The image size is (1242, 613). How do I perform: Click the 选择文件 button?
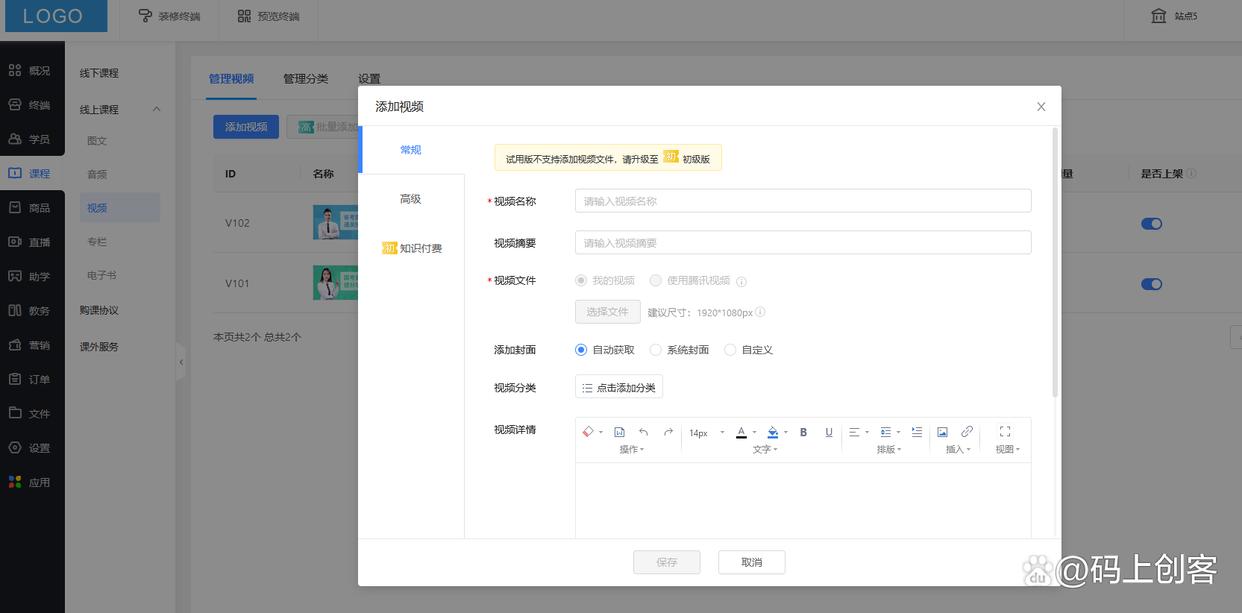coord(608,312)
